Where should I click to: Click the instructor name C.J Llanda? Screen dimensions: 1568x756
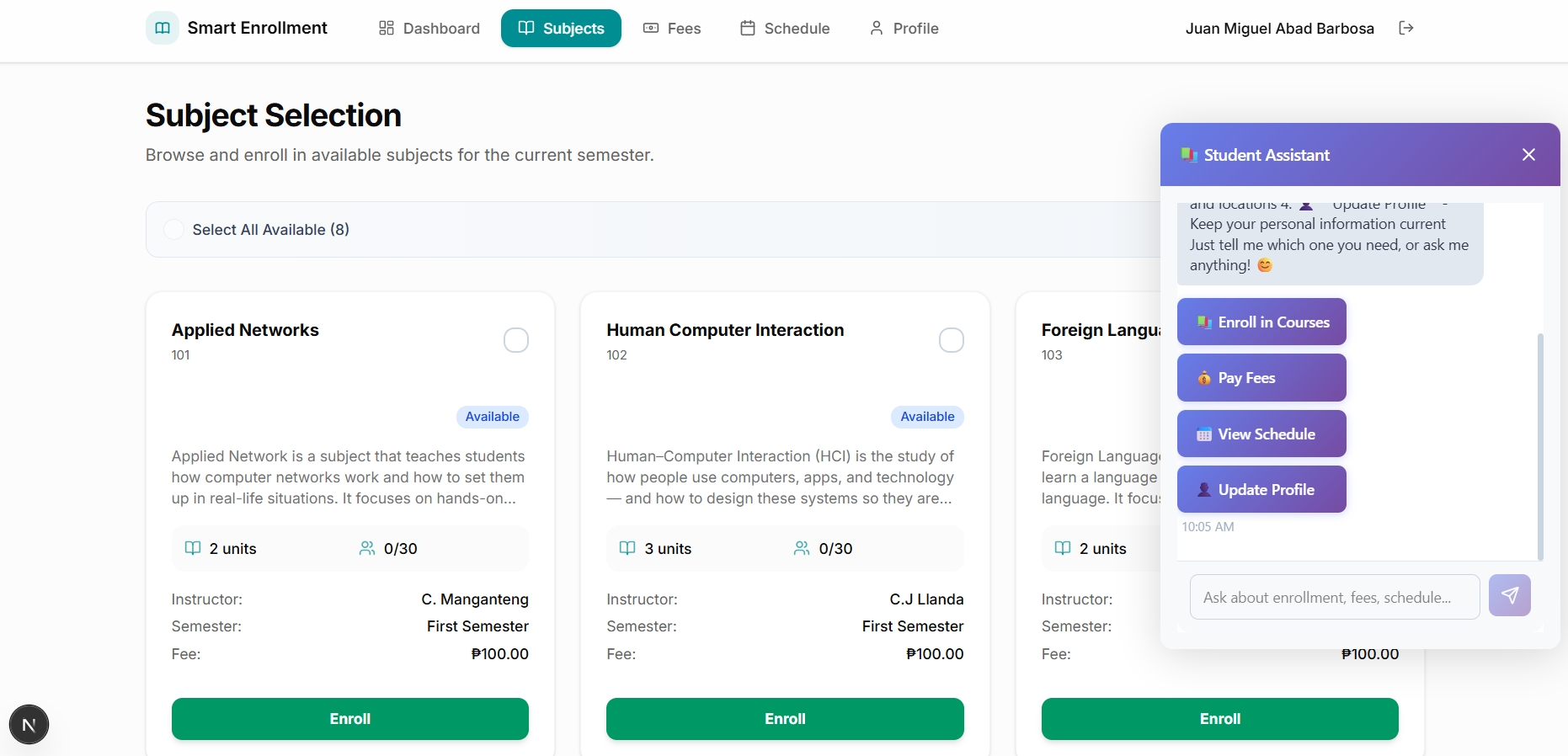(x=926, y=599)
